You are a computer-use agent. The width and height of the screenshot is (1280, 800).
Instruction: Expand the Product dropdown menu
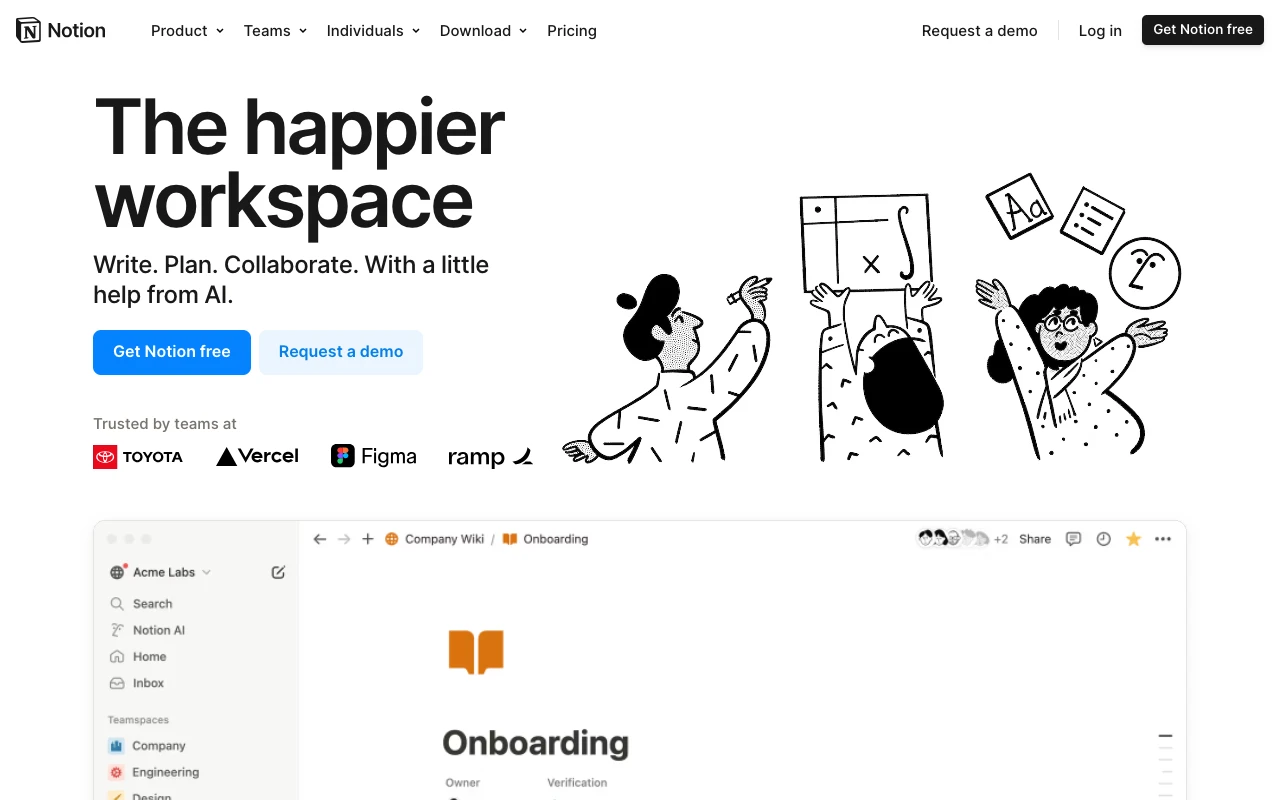(187, 31)
